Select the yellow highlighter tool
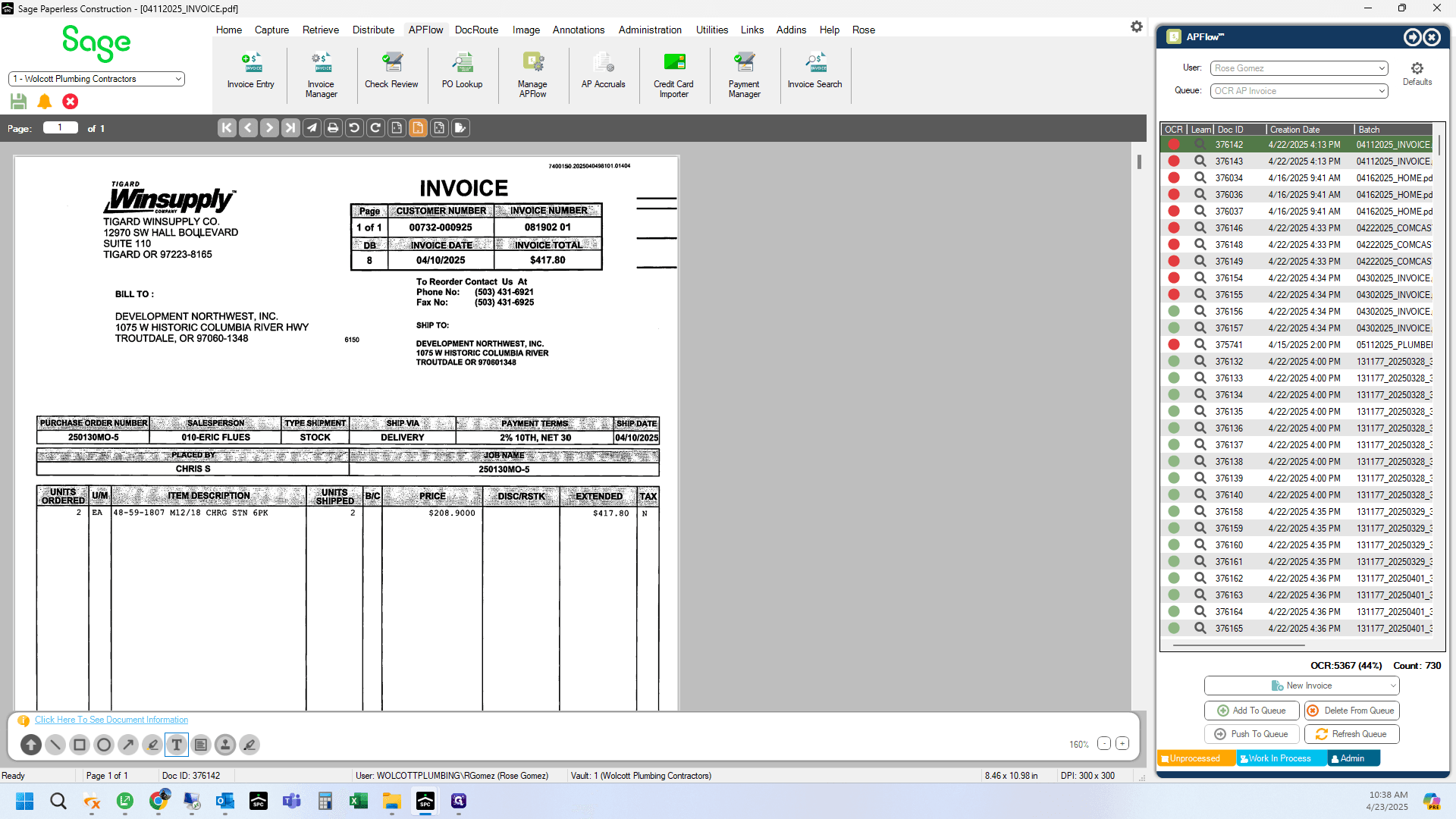 click(152, 745)
